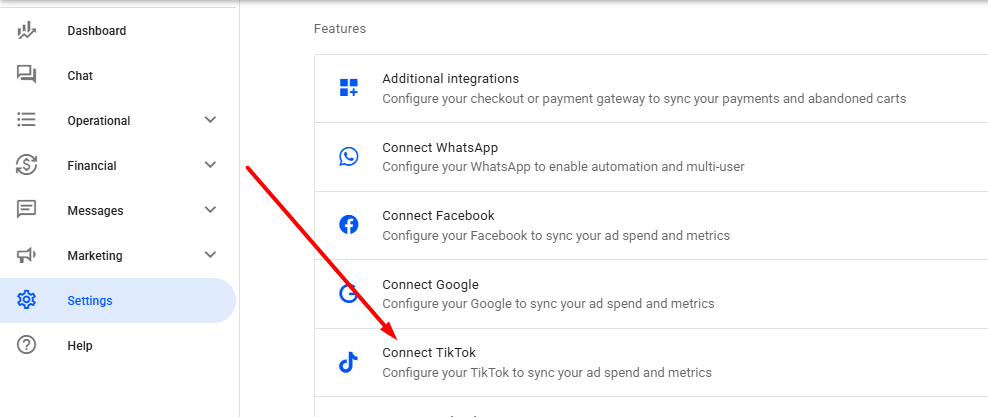
Task: Click the Facebook logo icon
Action: [x=348, y=225]
